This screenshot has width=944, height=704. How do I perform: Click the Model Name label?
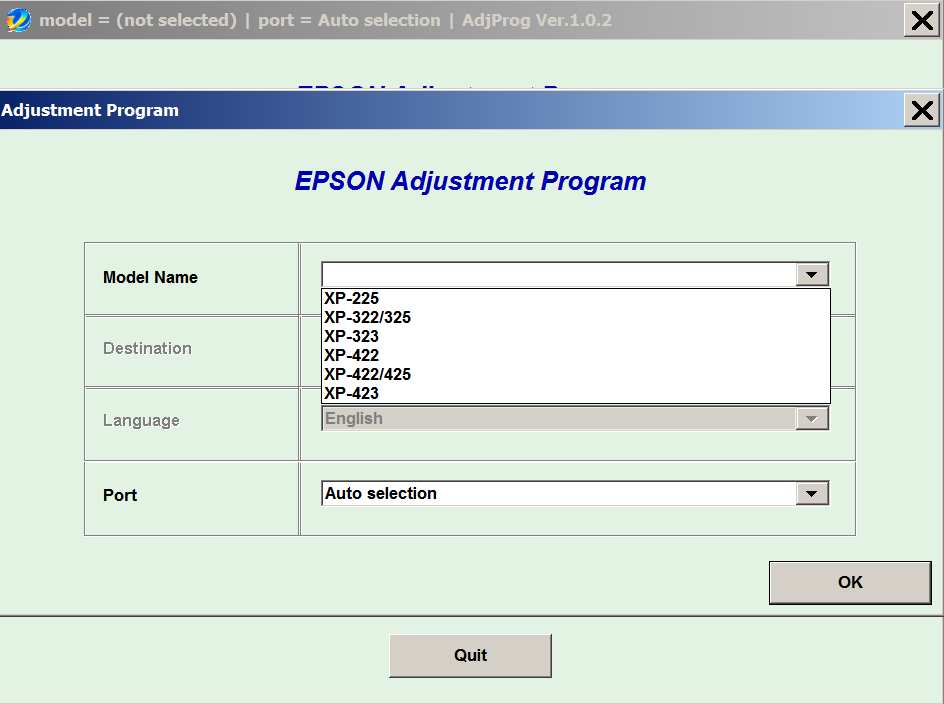[x=151, y=277]
